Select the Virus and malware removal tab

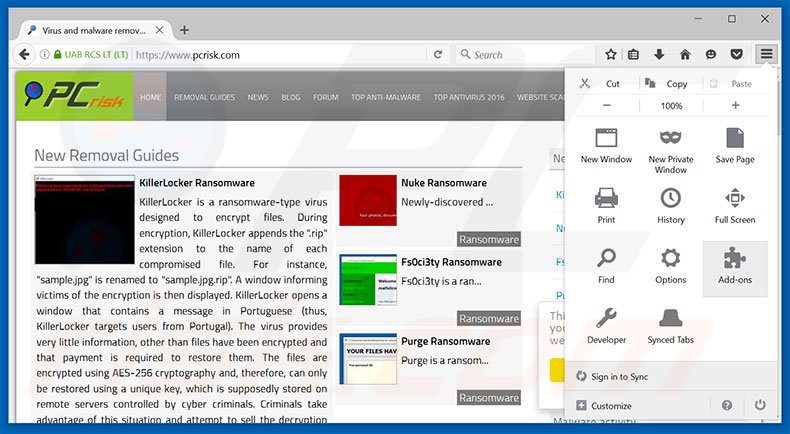[96, 30]
